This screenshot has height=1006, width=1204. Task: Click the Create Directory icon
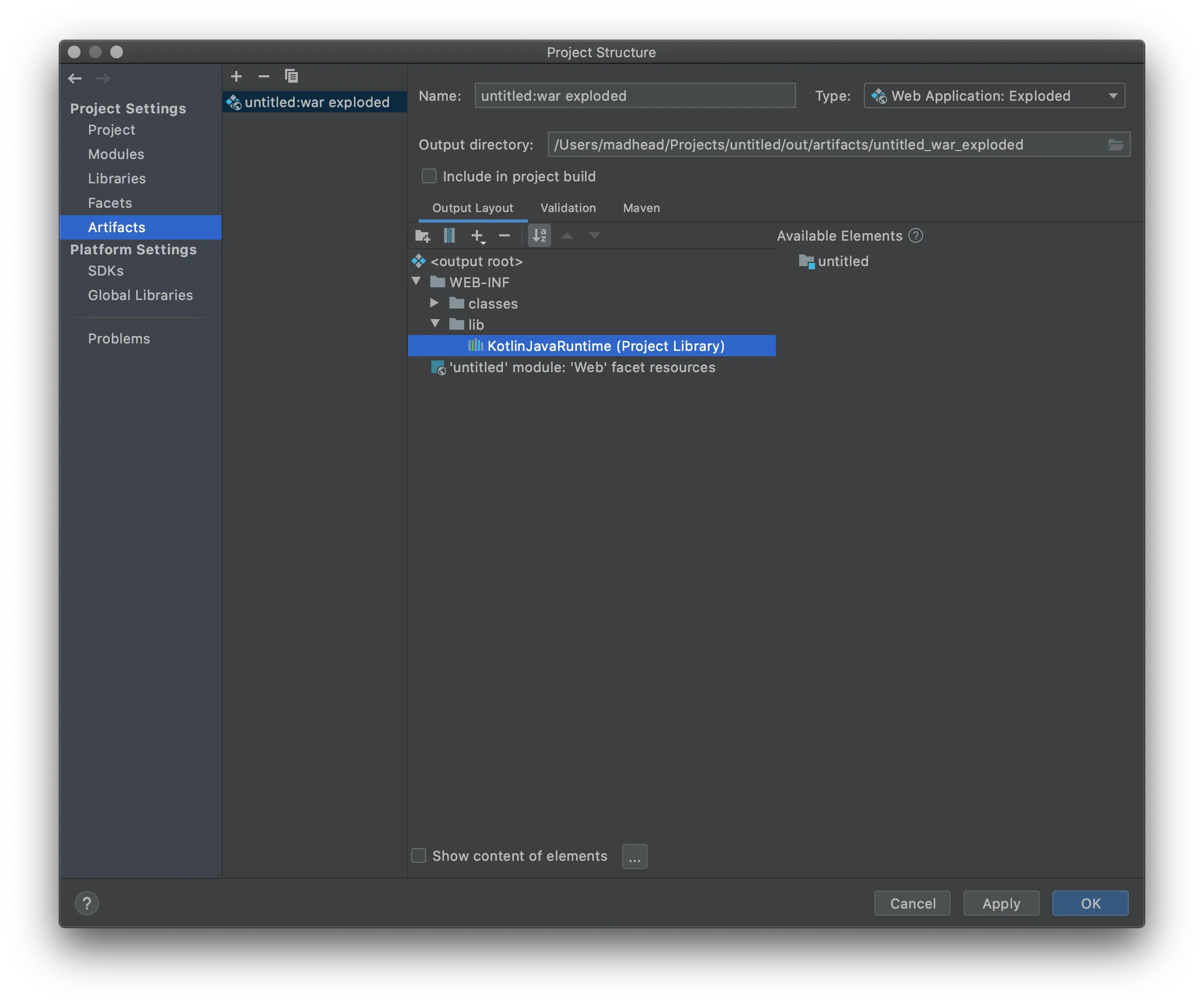[422, 236]
